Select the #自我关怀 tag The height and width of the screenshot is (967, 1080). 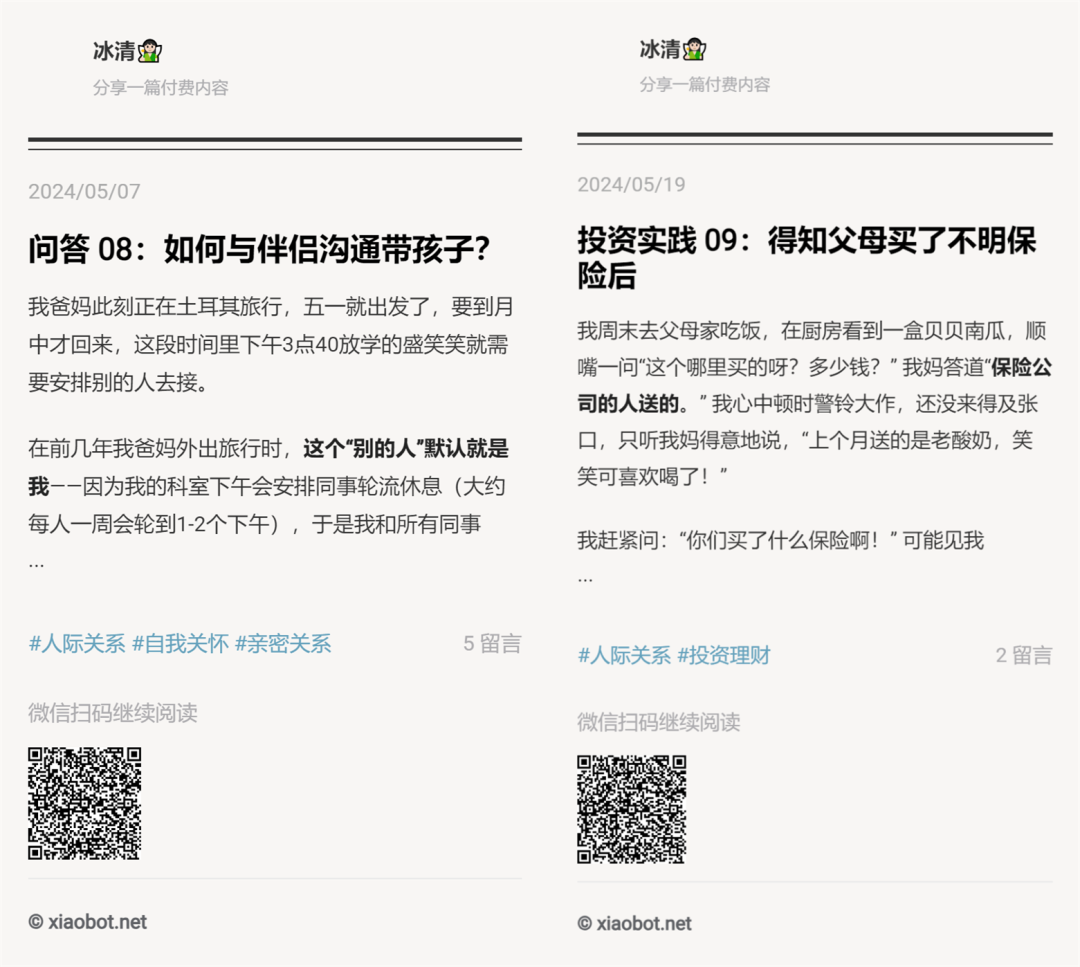click(x=180, y=643)
